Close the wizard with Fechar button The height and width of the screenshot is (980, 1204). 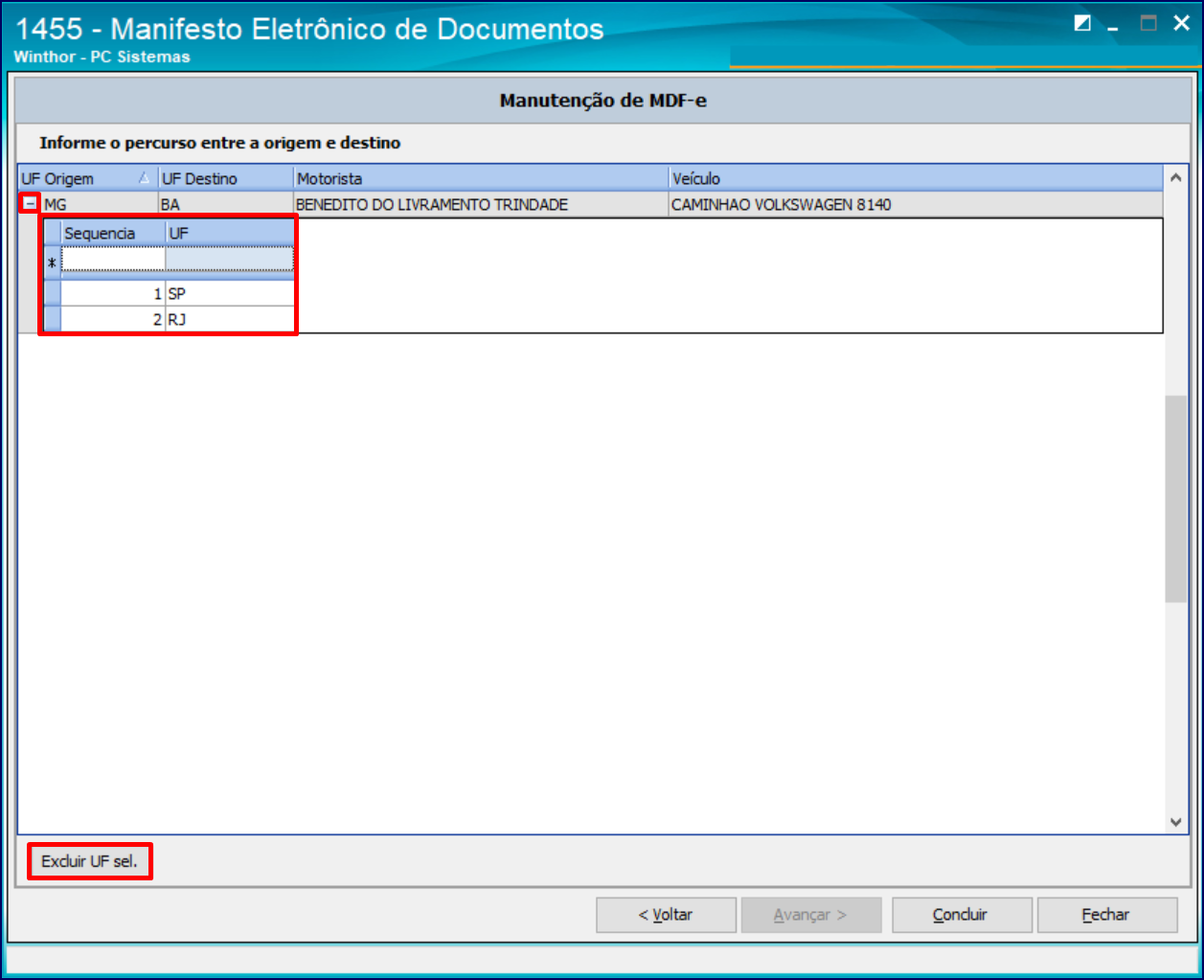[x=1107, y=915]
